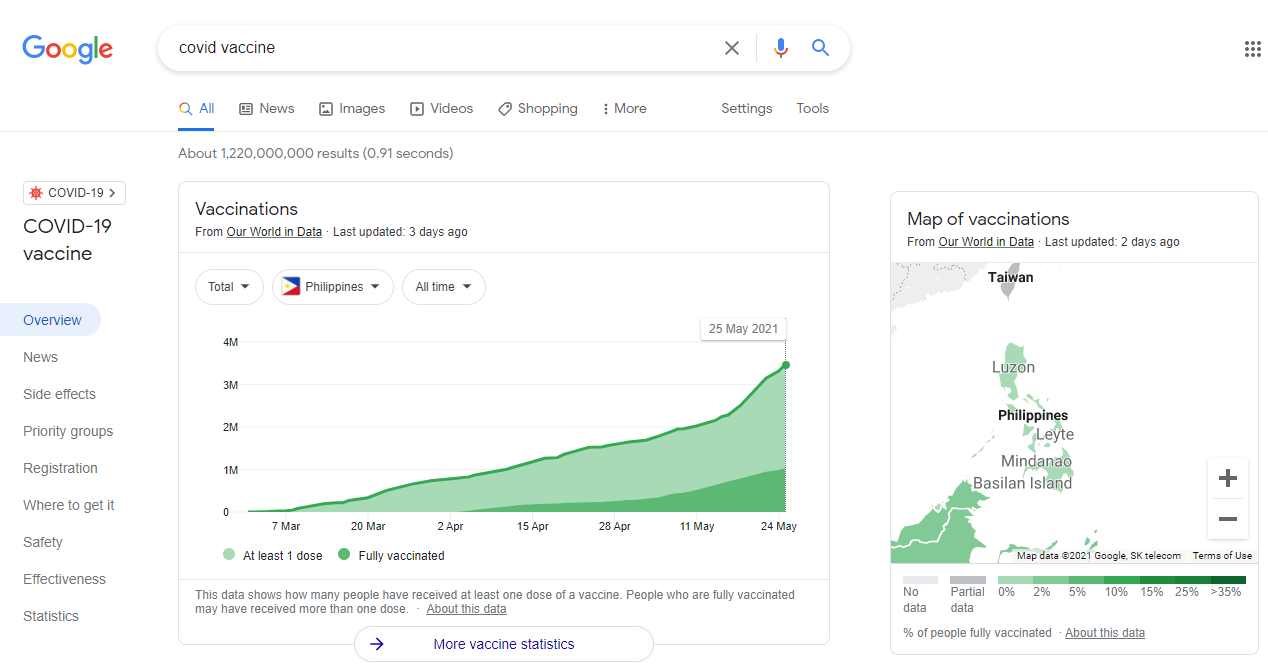Open the More search options menu

(624, 109)
